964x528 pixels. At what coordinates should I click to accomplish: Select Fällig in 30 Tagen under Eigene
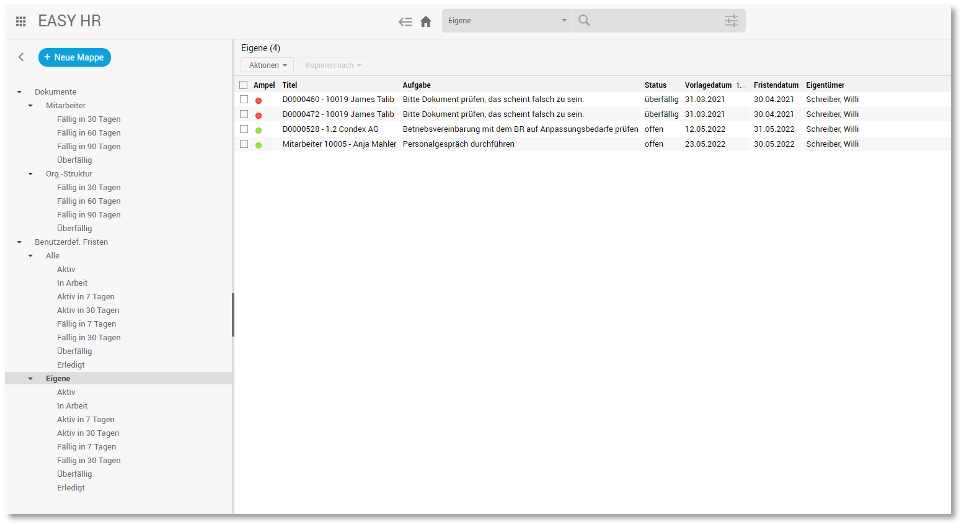(x=89, y=460)
